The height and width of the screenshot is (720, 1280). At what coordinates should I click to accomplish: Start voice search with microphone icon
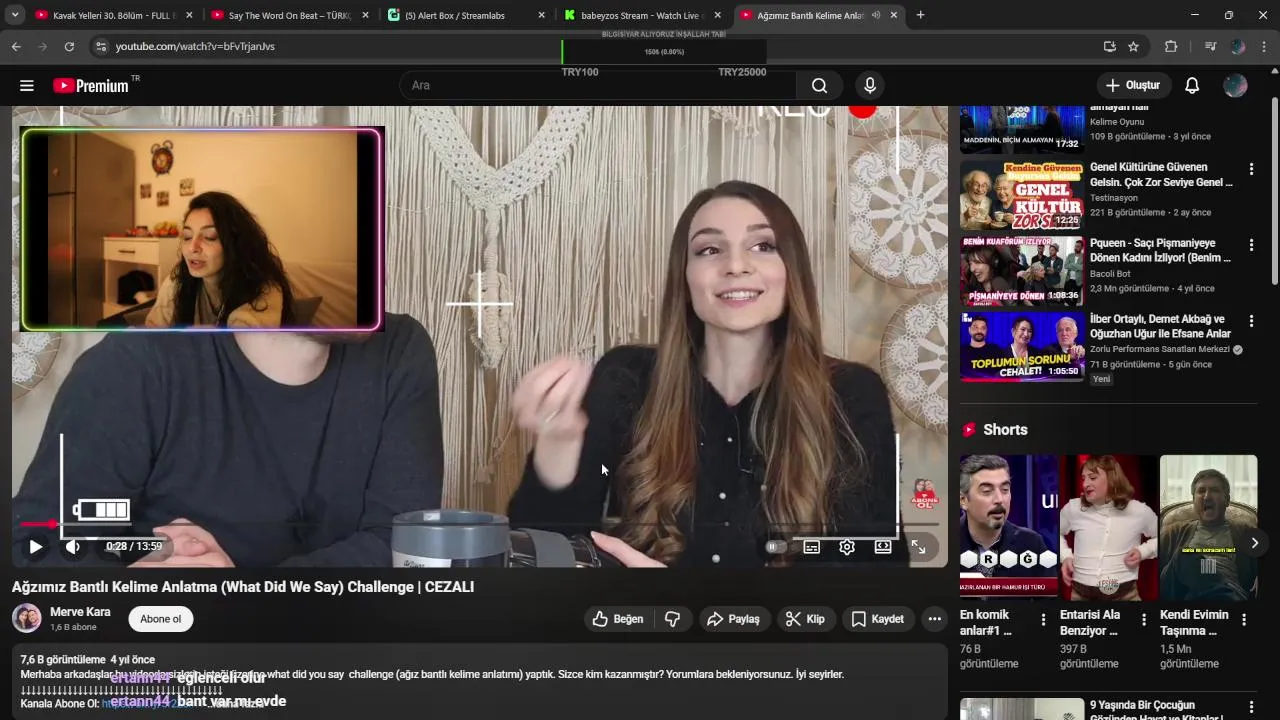pos(870,86)
